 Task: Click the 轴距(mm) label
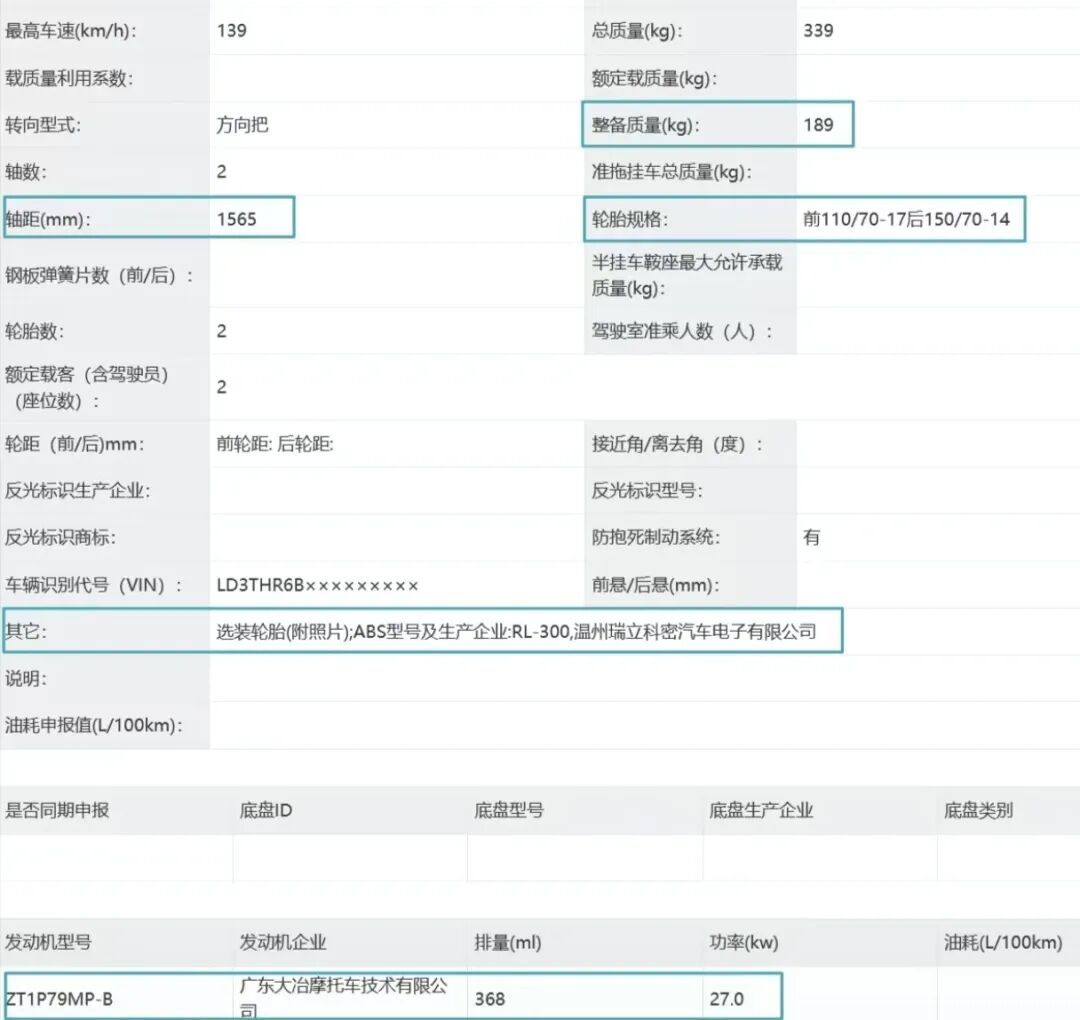coord(48,220)
